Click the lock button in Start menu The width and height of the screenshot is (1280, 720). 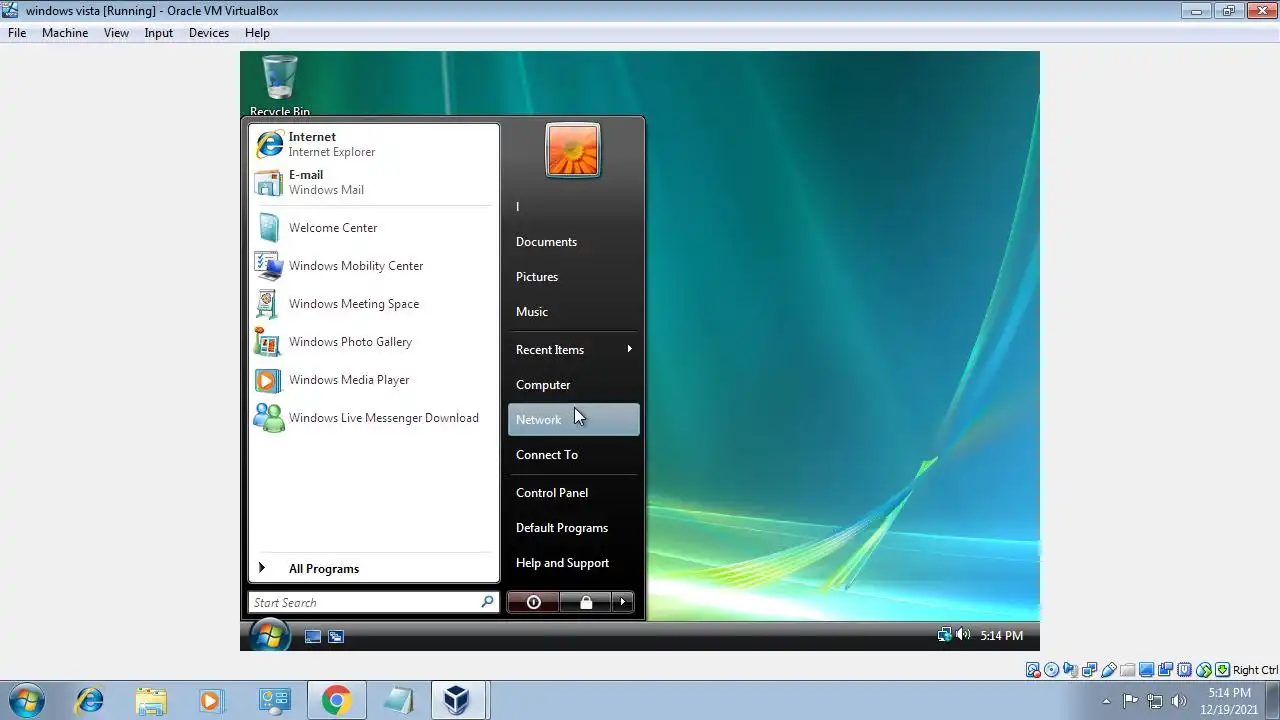tap(586, 602)
